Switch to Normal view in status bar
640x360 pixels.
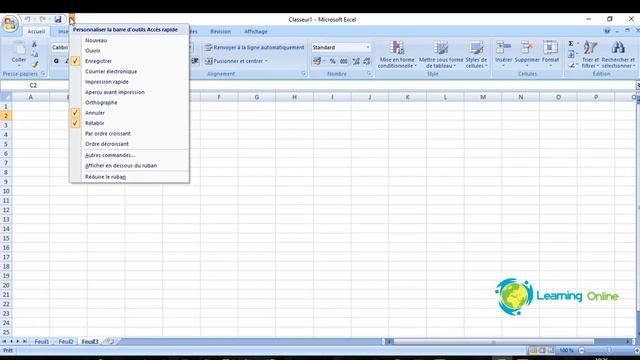coord(533,350)
